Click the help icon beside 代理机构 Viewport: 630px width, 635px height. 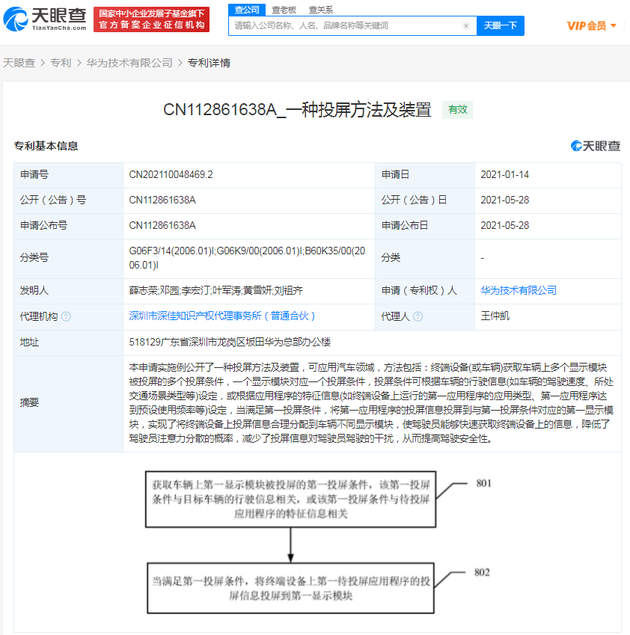(x=66, y=316)
